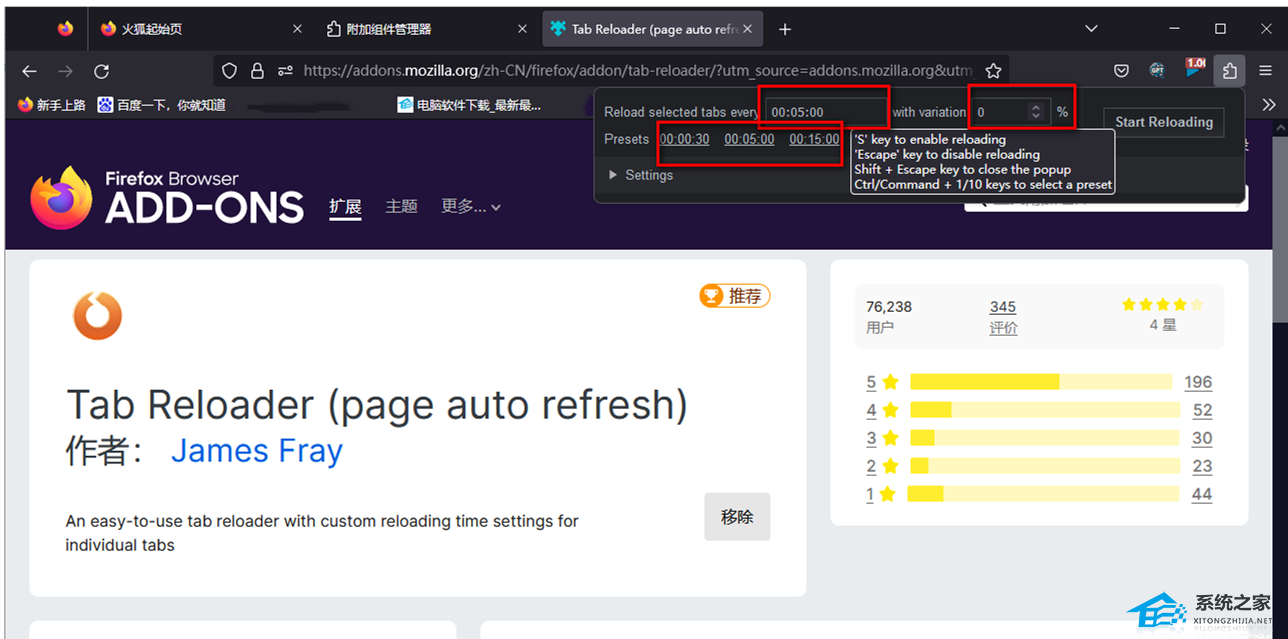Click the GPT extension toolbar icon
The height and width of the screenshot is (639, 1288).
tap(1157, 71)
